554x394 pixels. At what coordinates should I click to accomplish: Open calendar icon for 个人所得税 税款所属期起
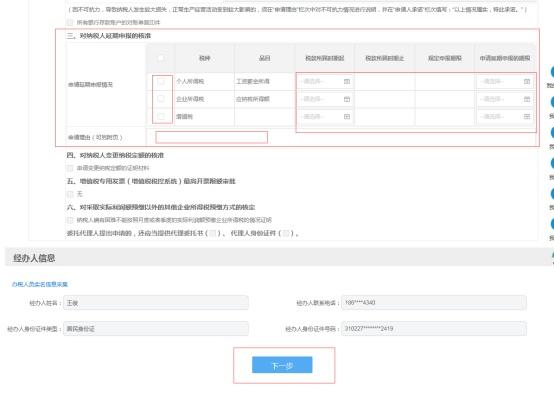[x=347, y=81]
